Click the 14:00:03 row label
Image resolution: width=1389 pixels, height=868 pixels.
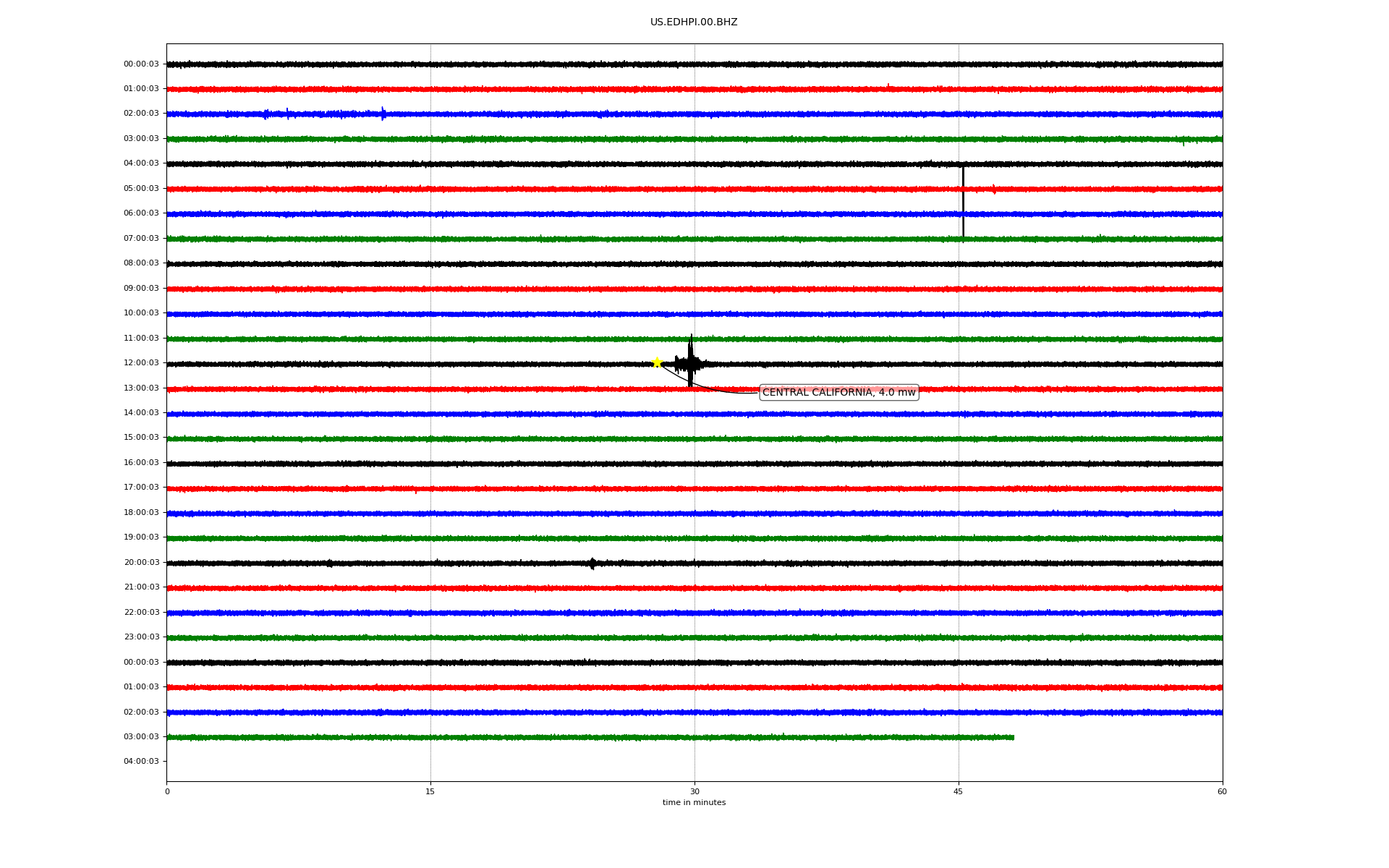tap(141, 413)
